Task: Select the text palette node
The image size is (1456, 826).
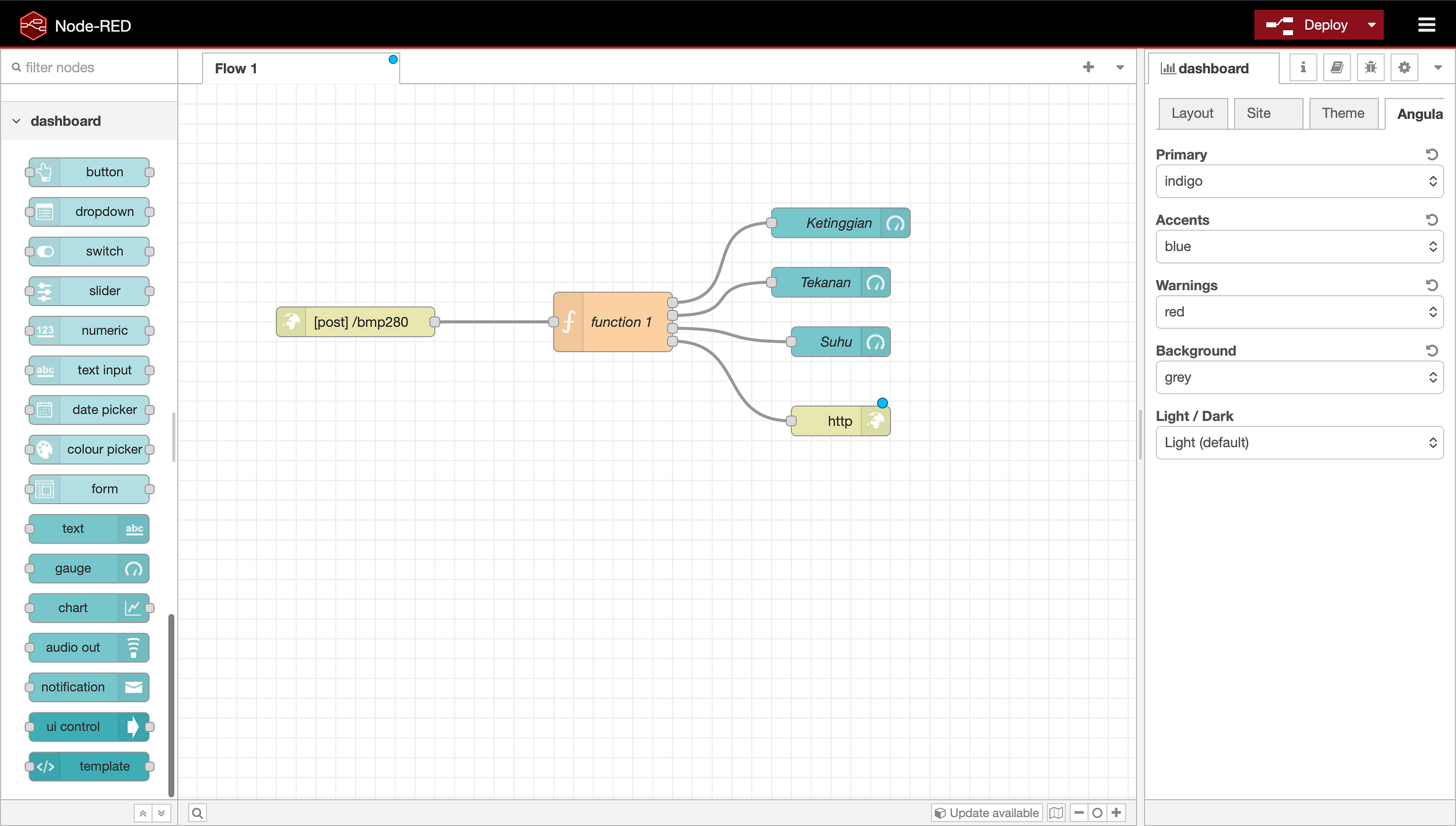Action: click(x=89, y=529)
